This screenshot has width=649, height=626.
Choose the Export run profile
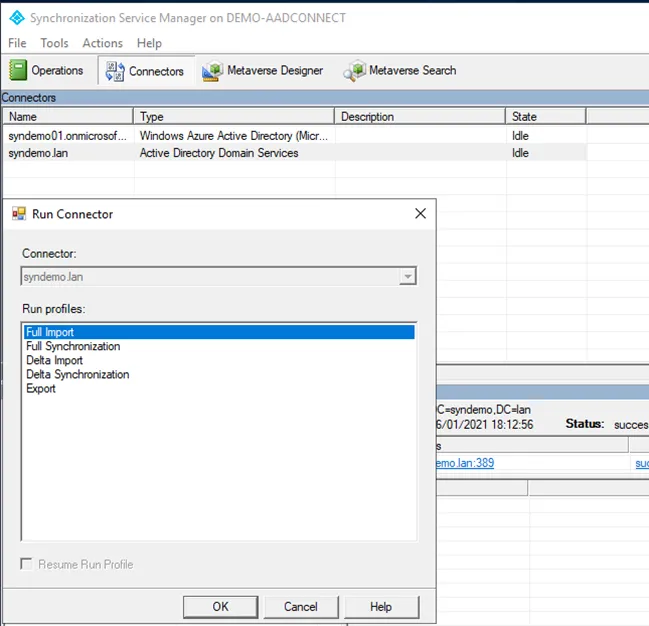point(41,389)
